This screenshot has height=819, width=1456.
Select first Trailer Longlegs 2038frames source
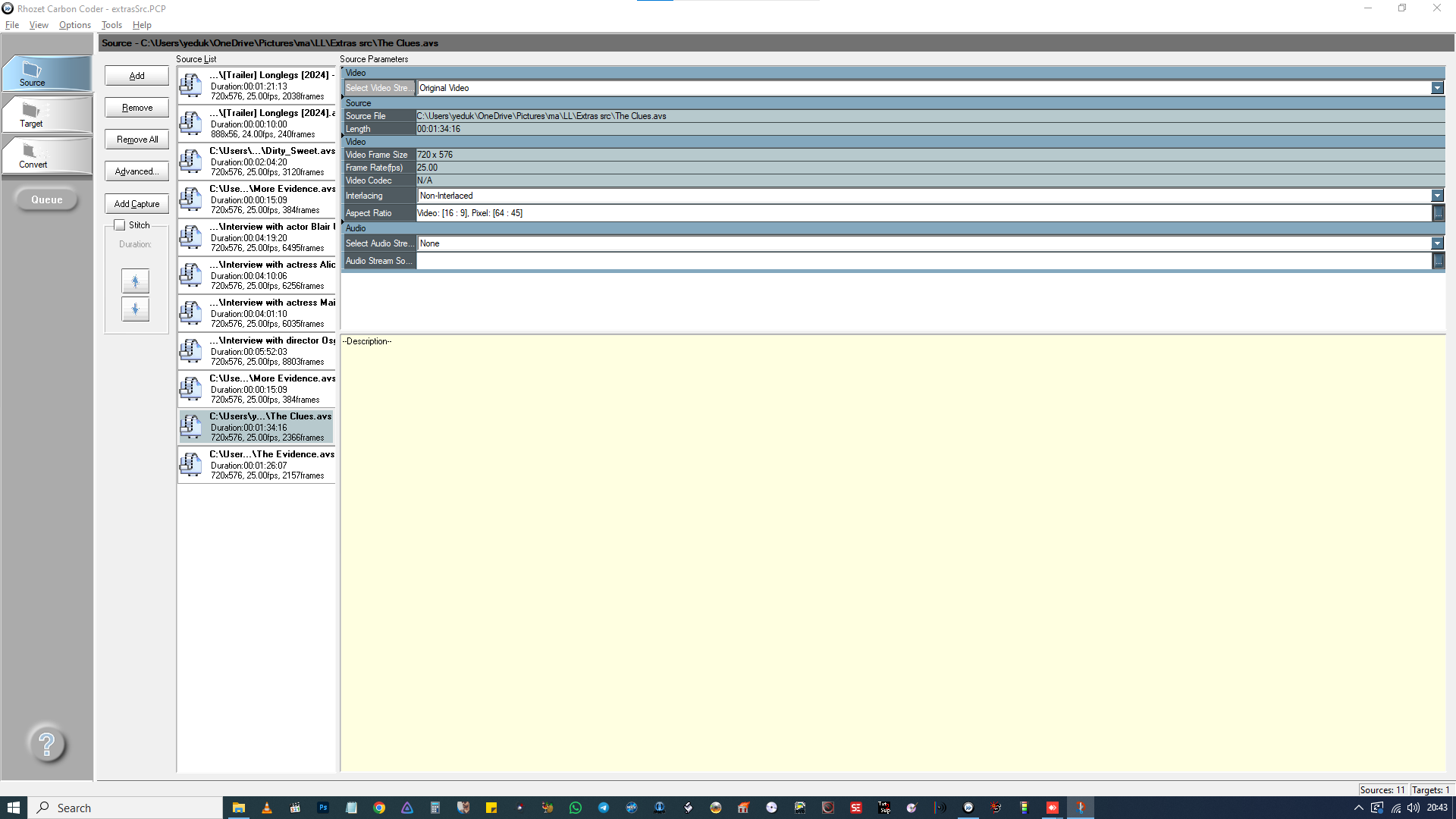[256, 86]
